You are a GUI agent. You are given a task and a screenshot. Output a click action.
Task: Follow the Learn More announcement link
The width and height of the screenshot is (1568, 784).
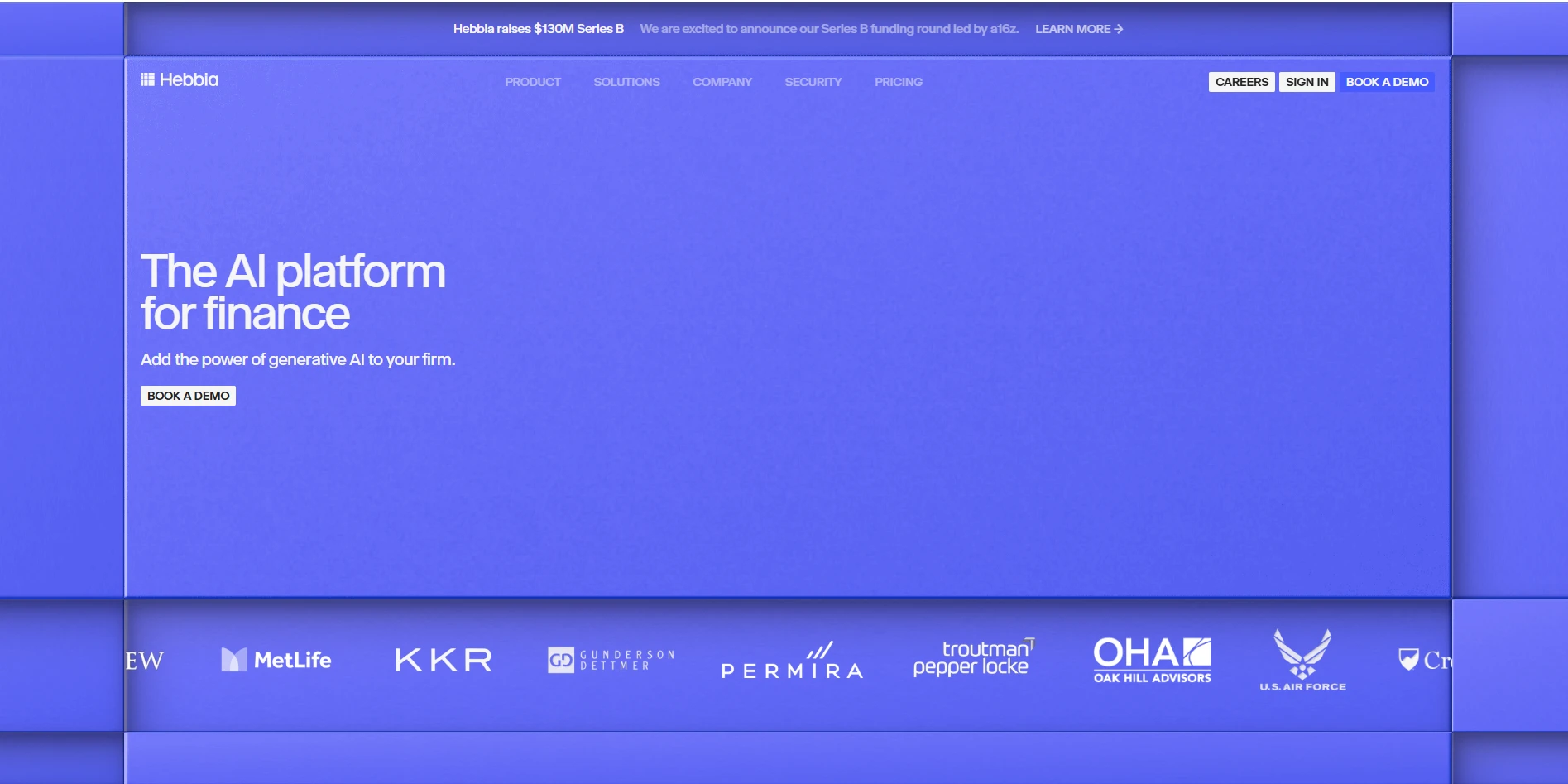coord(1078,29)
